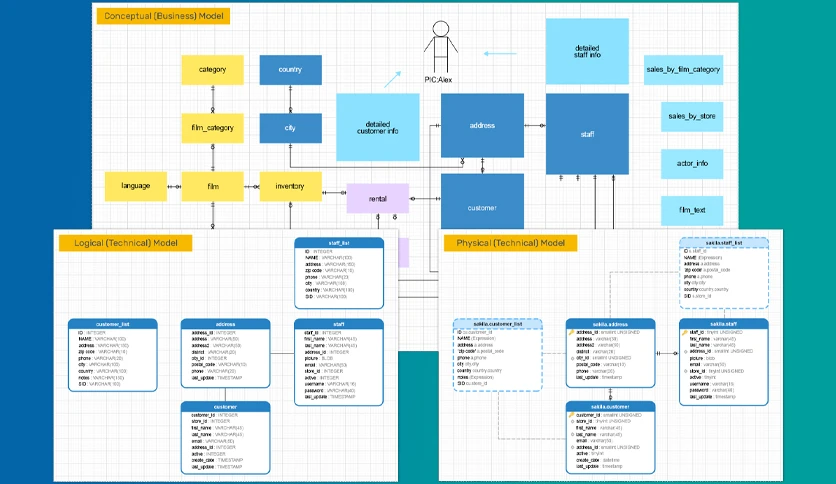
Task: Select the detailed staff info box
Action: 587,51
